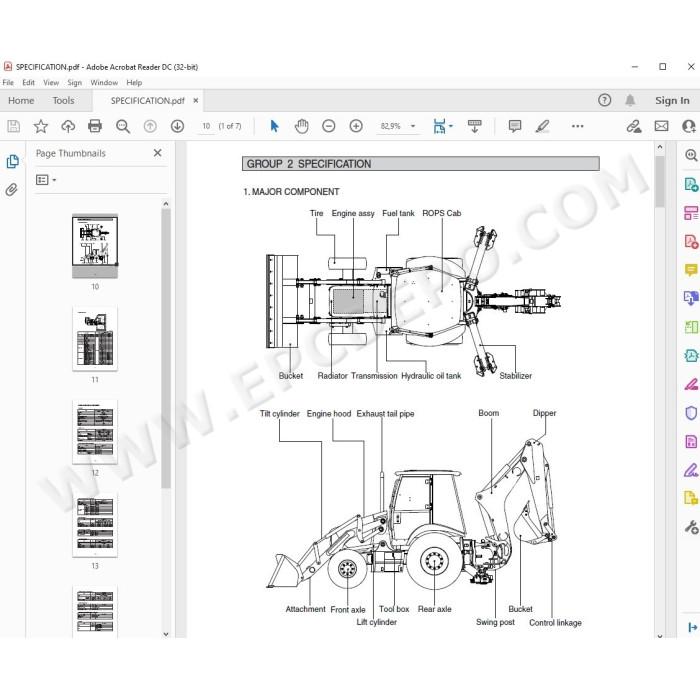The width and height of the screenshot is (700, 700).
Task: Open the Comment tool in right pane
Action: coord(691,270)
